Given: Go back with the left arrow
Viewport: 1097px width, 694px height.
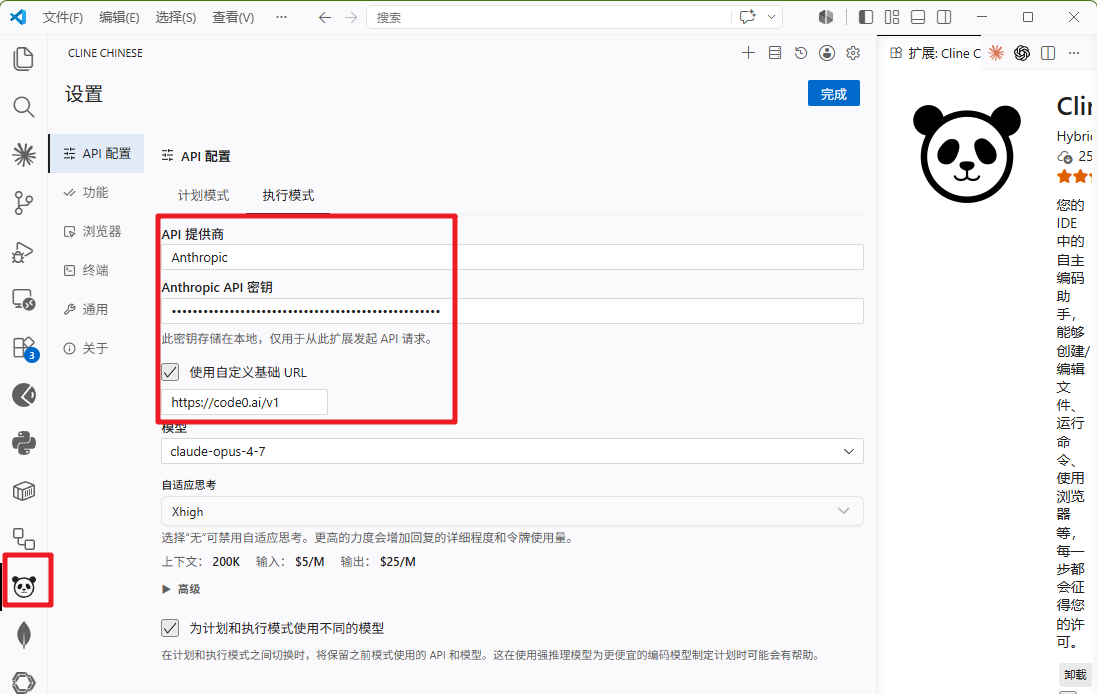Looking at the screenshot, I should pyautogui.click(x=325, y=17).
